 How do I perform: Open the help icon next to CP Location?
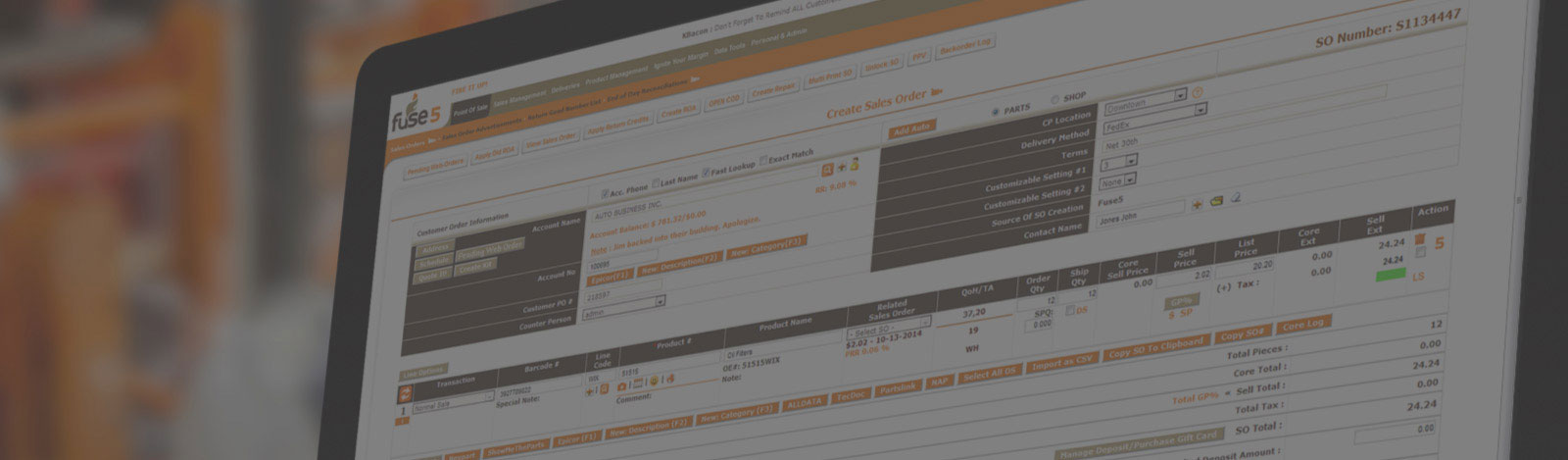pyautogui.click(x=1198, y=92)
